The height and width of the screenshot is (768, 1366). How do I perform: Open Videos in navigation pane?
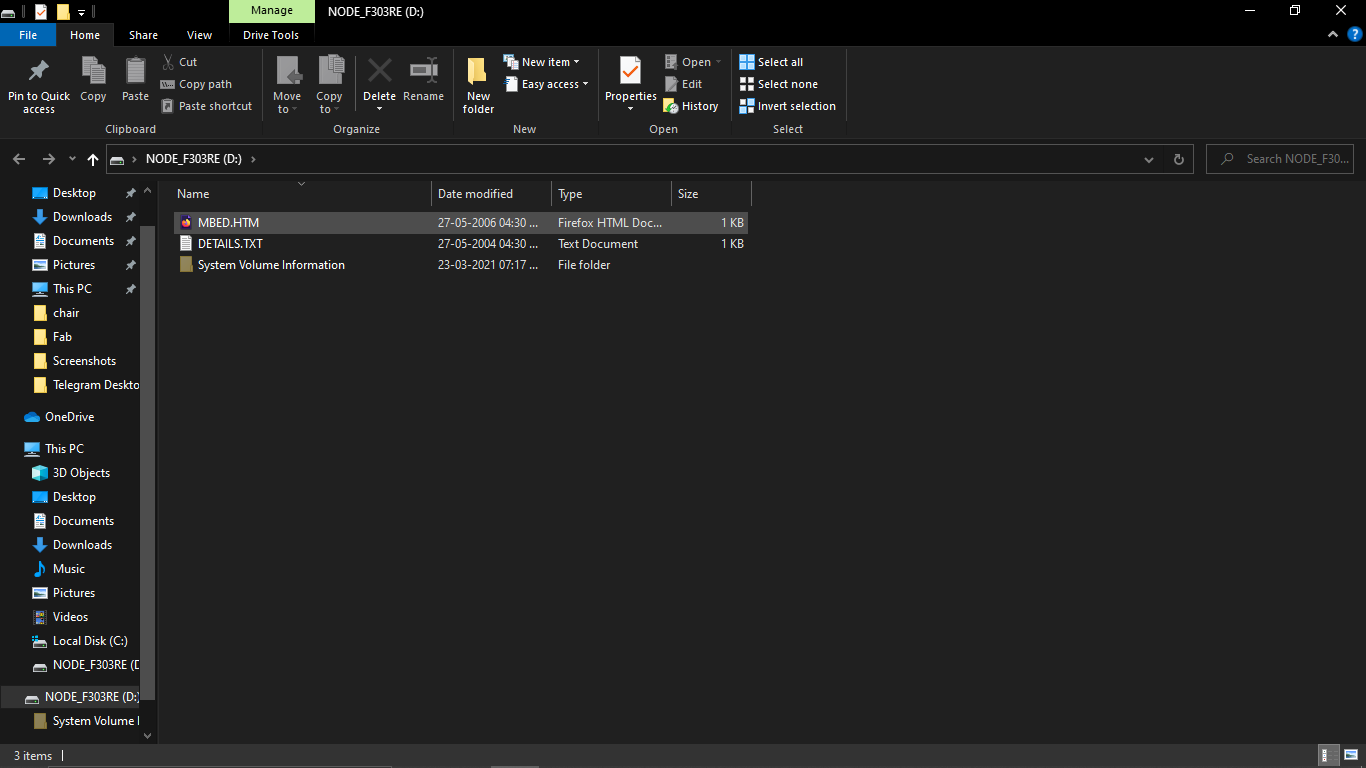click(x=70, y=617)
